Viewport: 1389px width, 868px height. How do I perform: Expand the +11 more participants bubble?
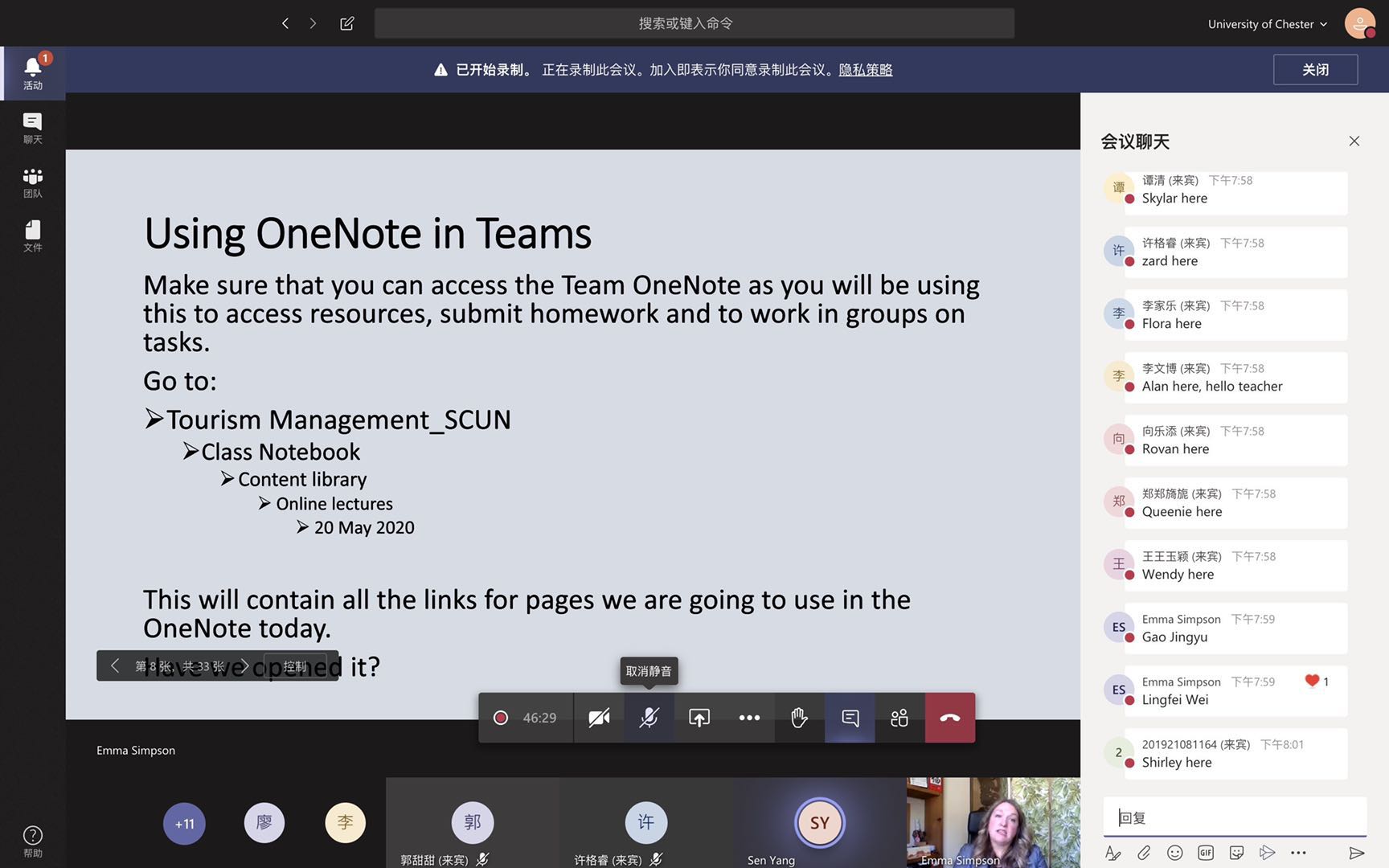pyautogui.click(x=185, y=824)
